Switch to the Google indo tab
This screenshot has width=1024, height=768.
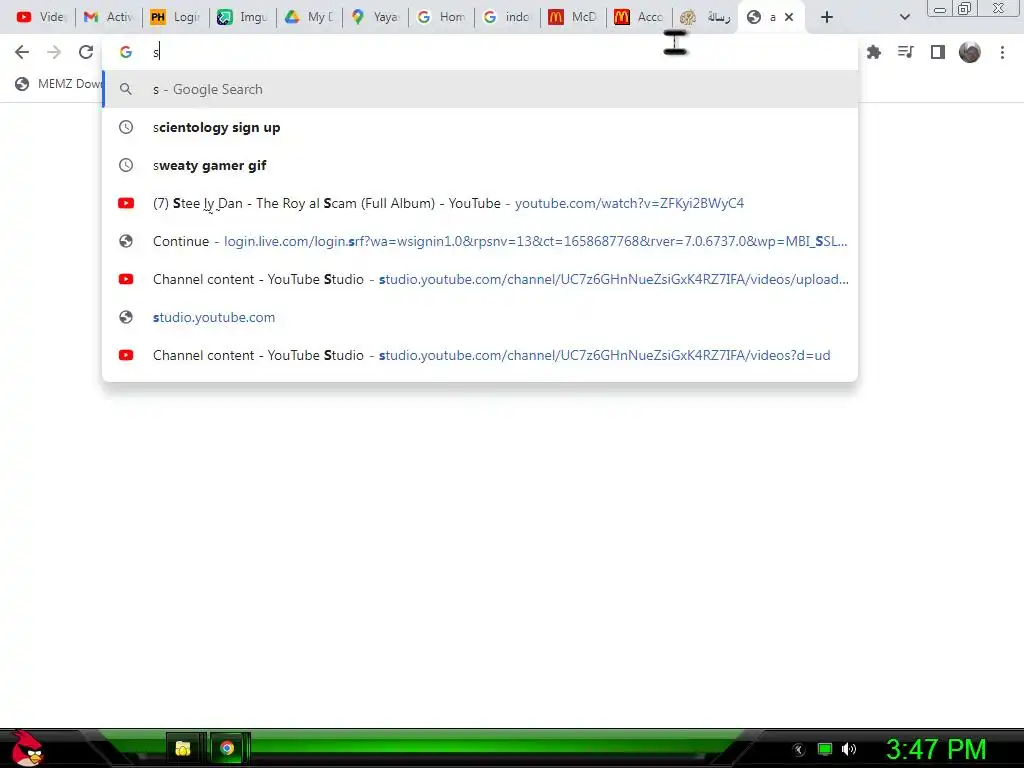pos(507,17)
